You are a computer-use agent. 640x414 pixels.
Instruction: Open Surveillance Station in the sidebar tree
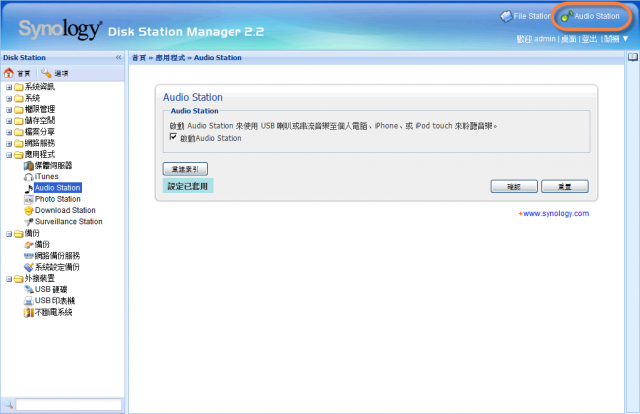click(69, 221)
